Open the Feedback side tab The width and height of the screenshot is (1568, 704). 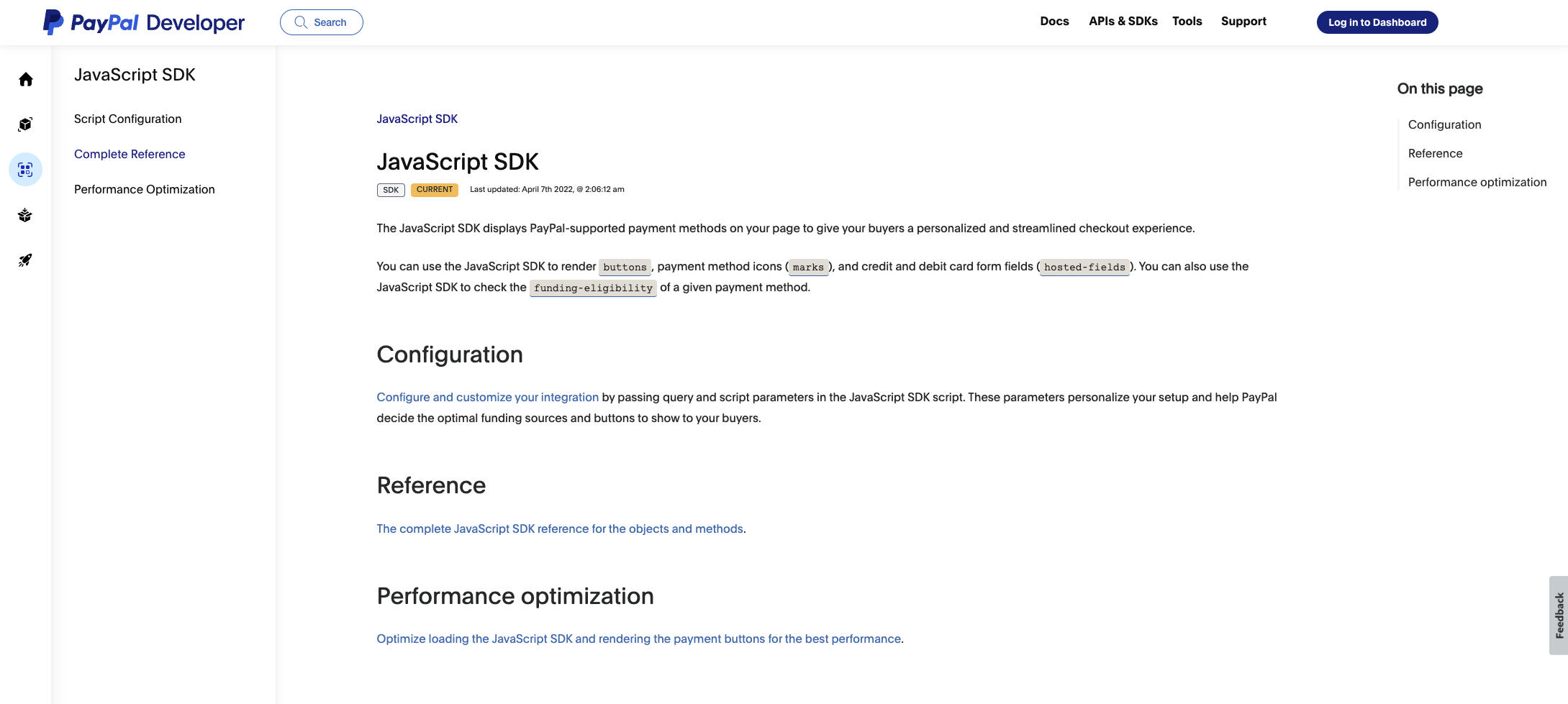pyautogui.click(x=1559, y=615)
